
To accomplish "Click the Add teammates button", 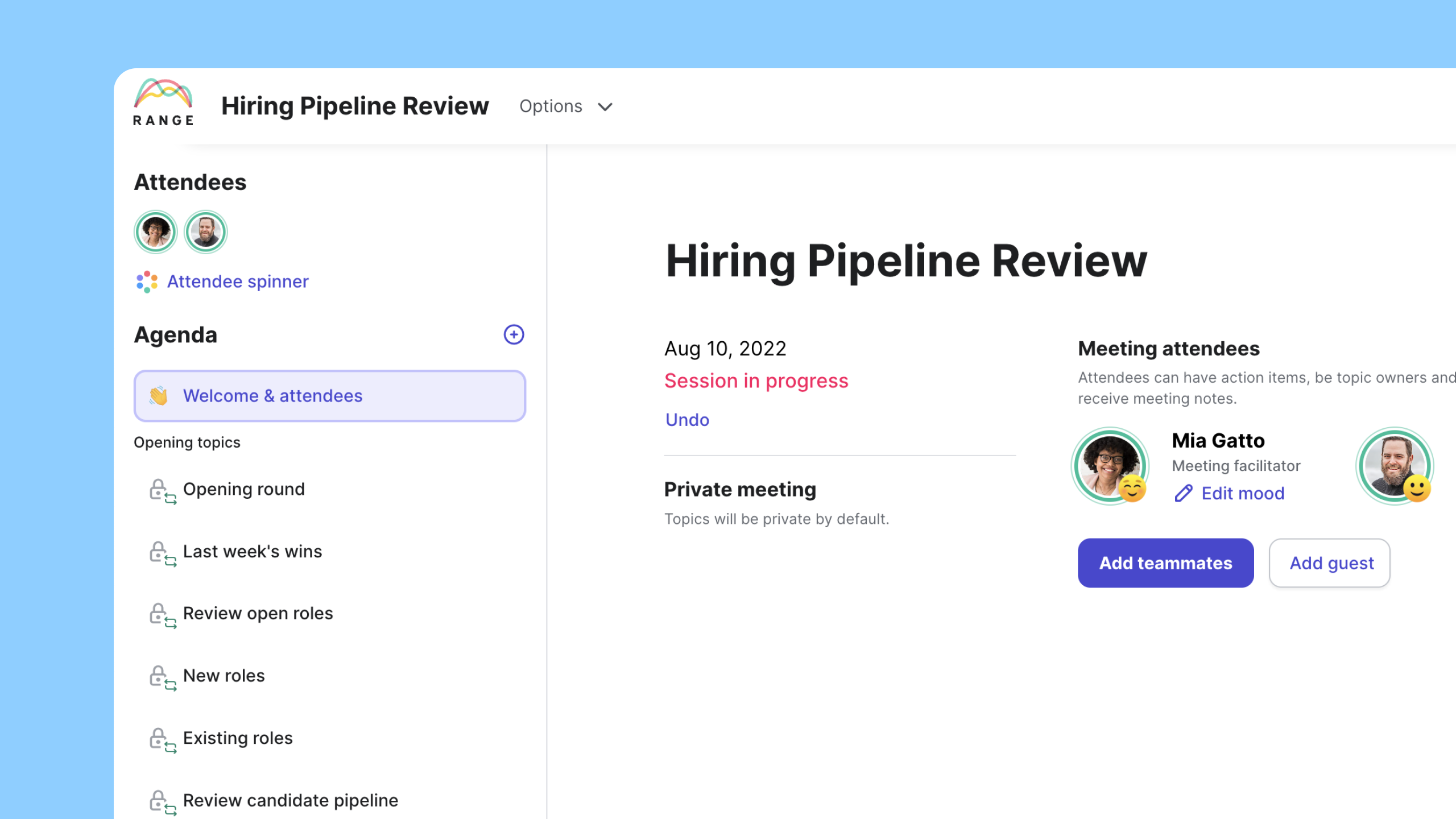I will tap(1165, 563).
